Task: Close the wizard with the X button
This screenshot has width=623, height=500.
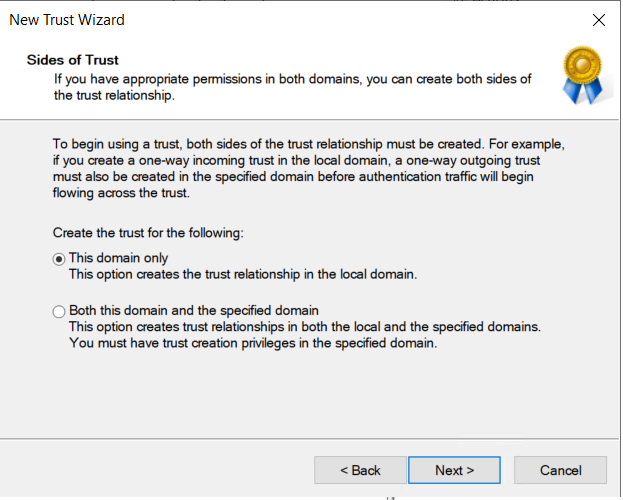Action: click(599, 20)
